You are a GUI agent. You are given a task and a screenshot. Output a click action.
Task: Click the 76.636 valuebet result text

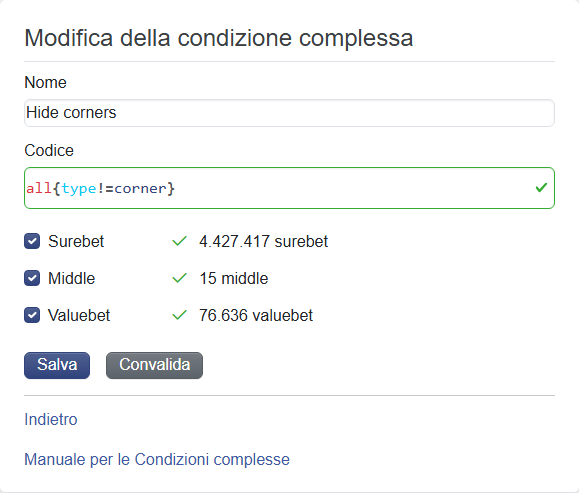pos(256,315)
